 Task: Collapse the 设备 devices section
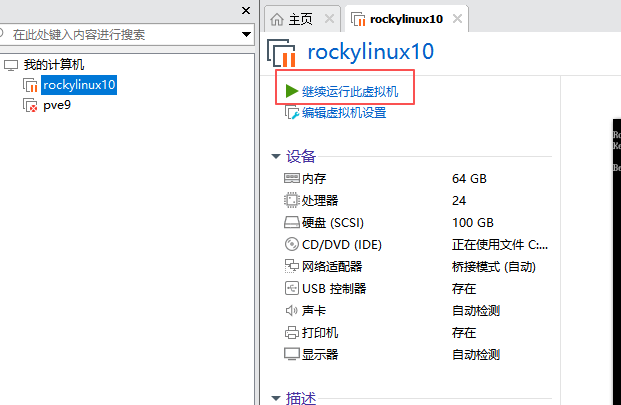276,156
